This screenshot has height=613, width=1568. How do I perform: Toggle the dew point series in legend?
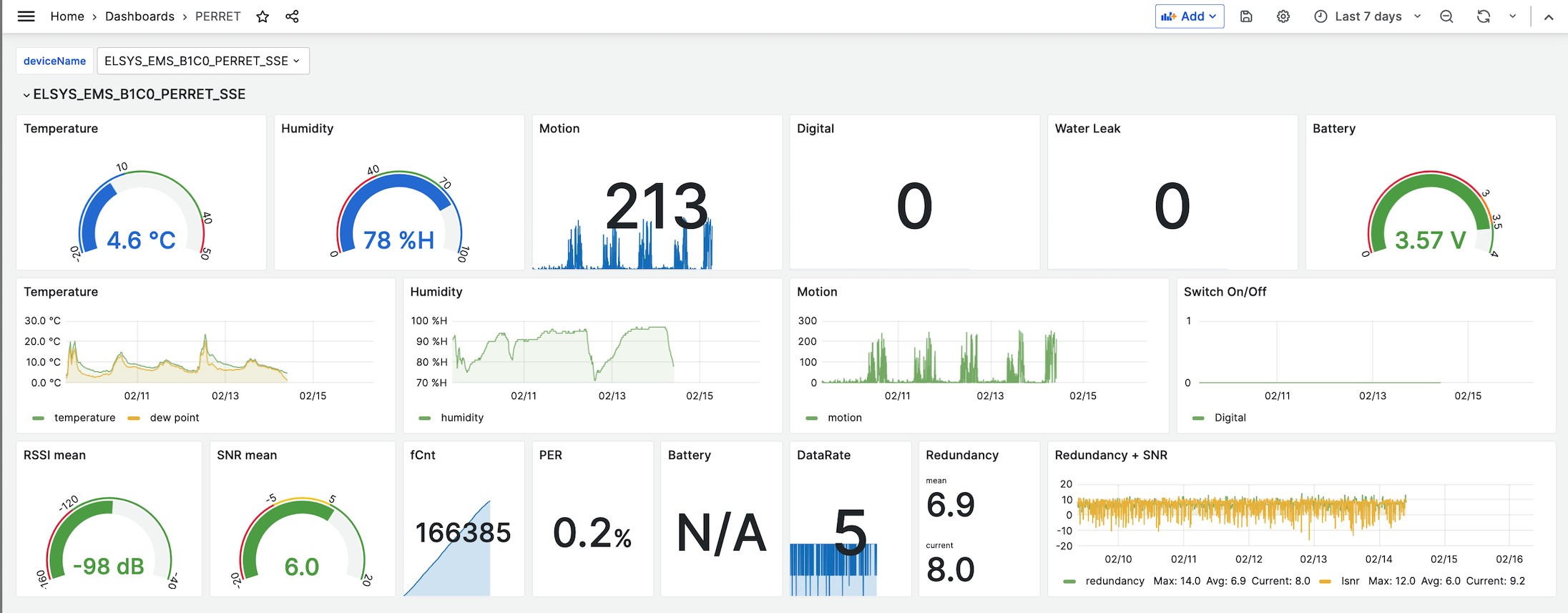[174, 418]
